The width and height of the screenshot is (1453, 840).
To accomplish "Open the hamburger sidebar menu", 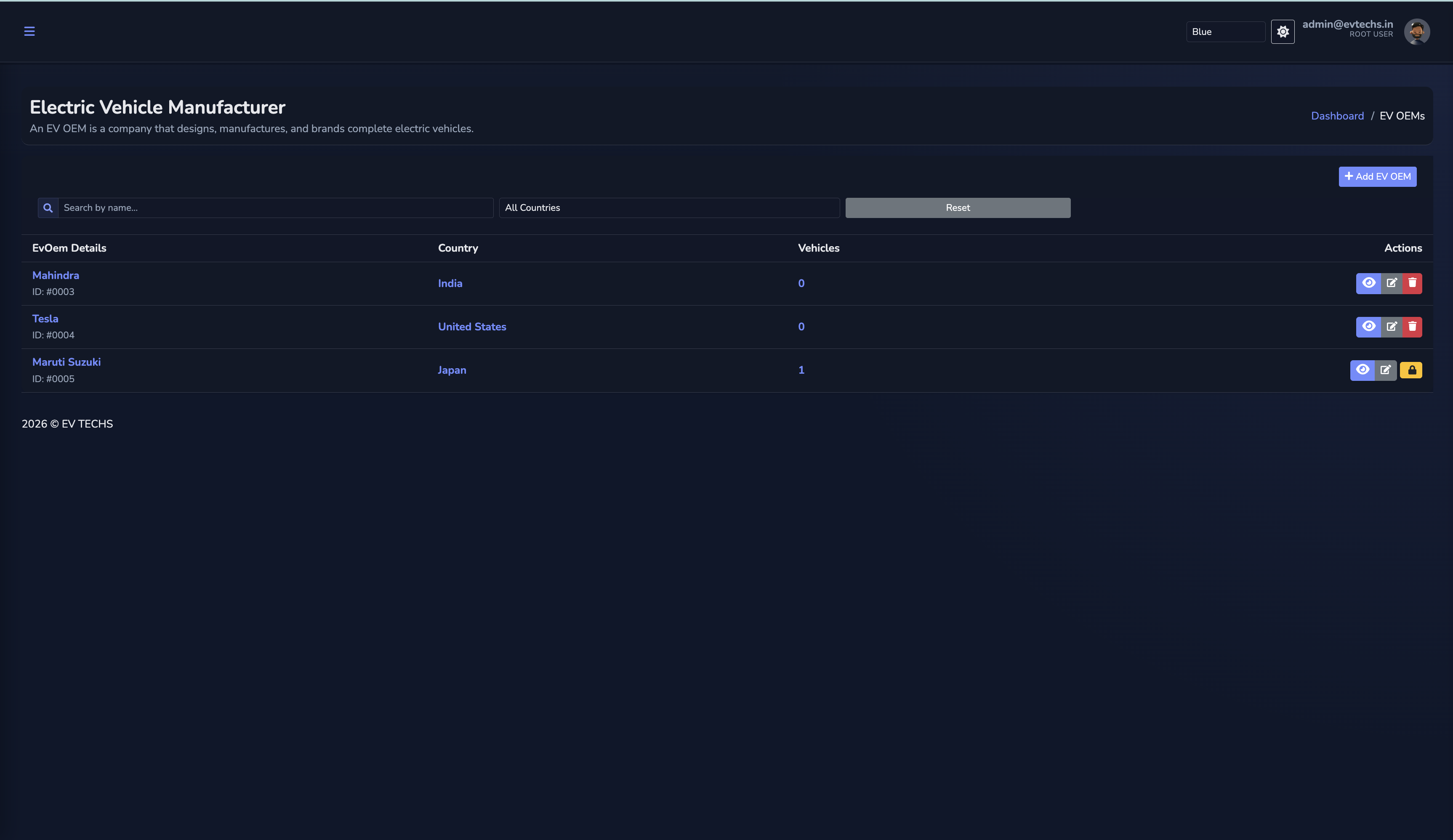I will (29, 31).
